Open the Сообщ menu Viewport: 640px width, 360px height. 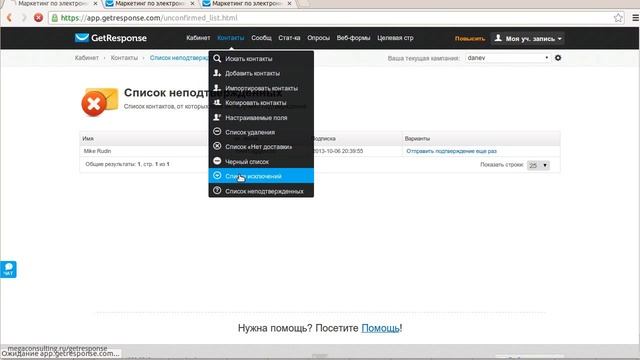(261, 38)
